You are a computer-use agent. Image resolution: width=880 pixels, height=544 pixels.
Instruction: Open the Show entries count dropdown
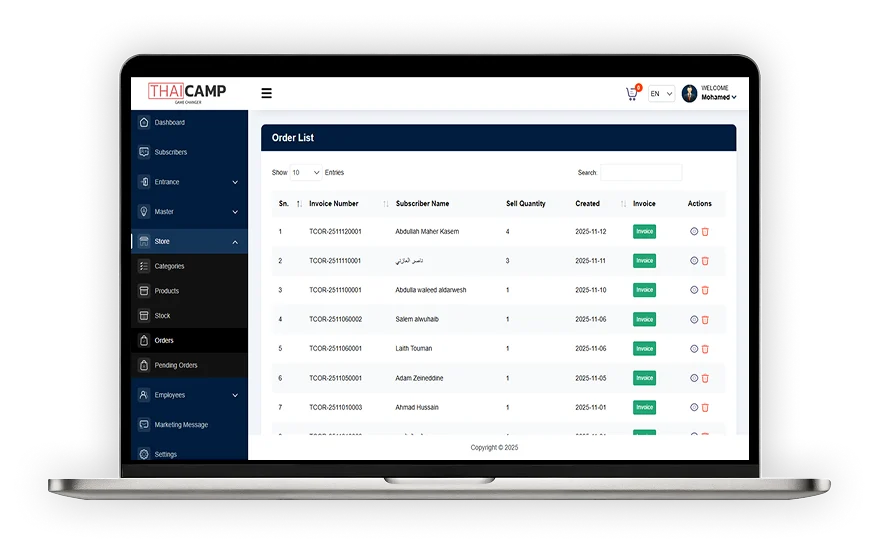tap(306, 173)
